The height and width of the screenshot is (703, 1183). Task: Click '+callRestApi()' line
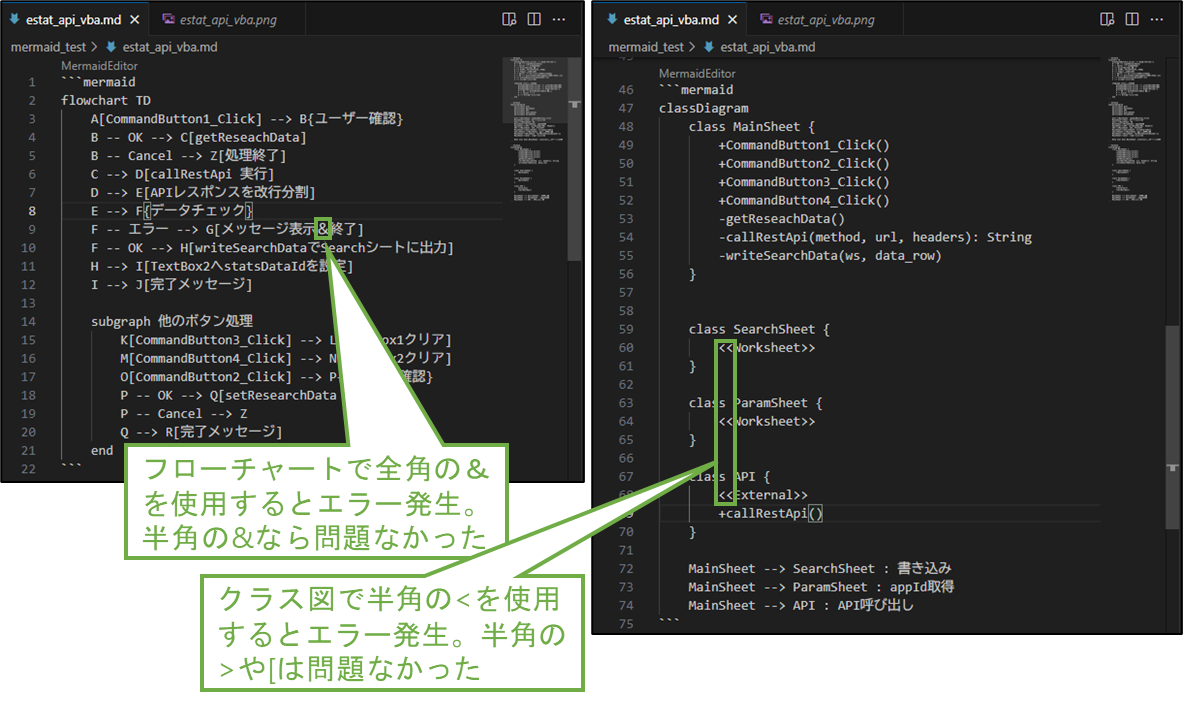[x=770, y=514]
